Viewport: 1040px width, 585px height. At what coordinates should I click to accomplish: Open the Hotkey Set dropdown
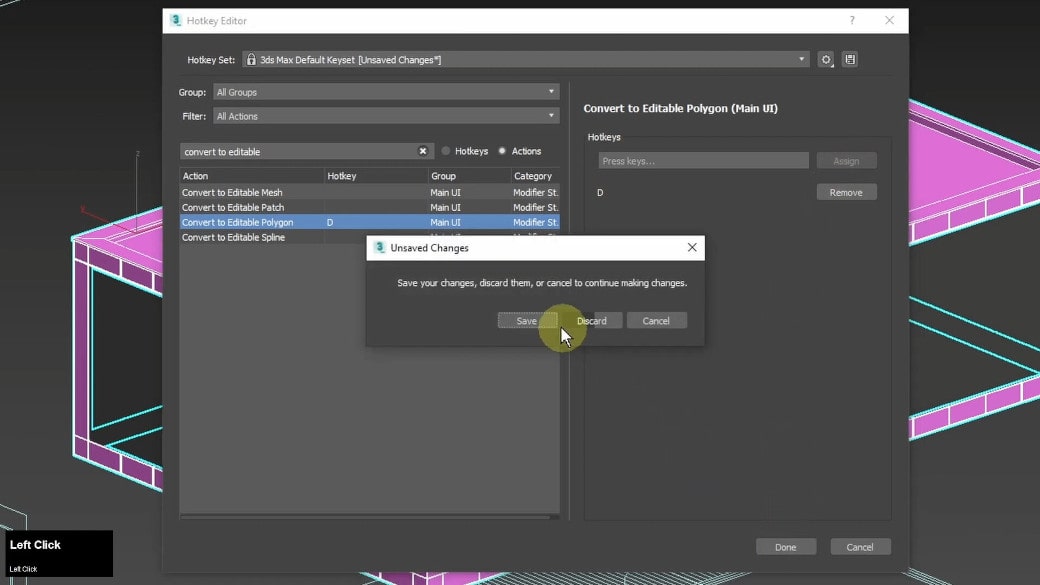click(800, 59)
